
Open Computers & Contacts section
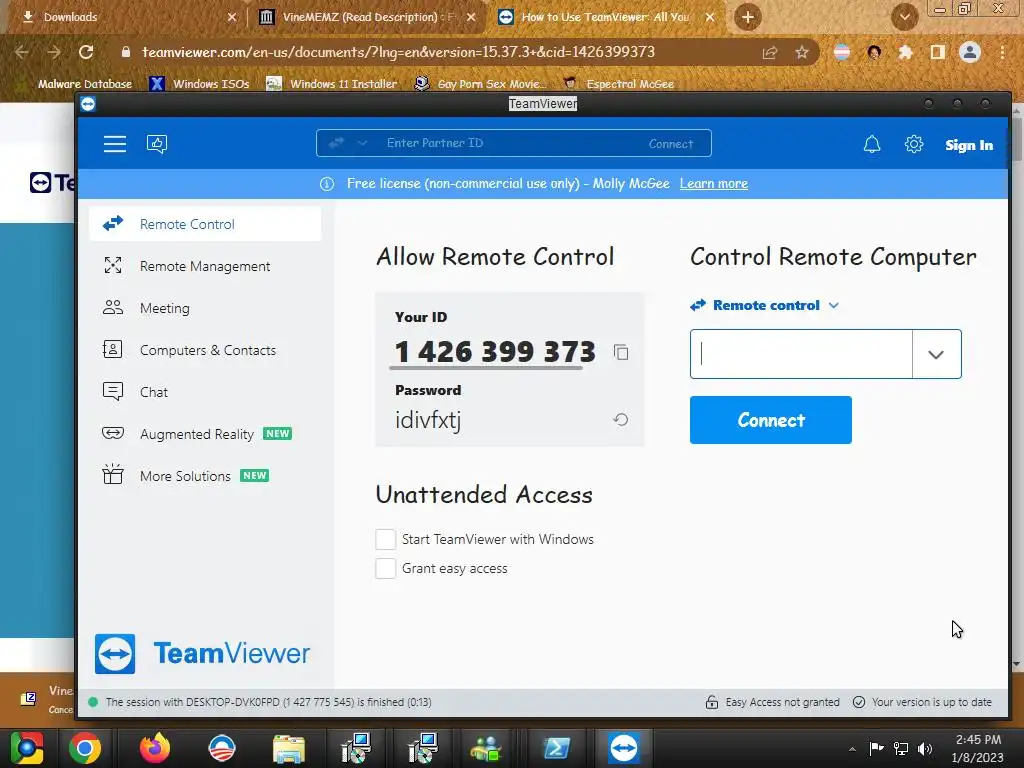(x=205, y=350)
